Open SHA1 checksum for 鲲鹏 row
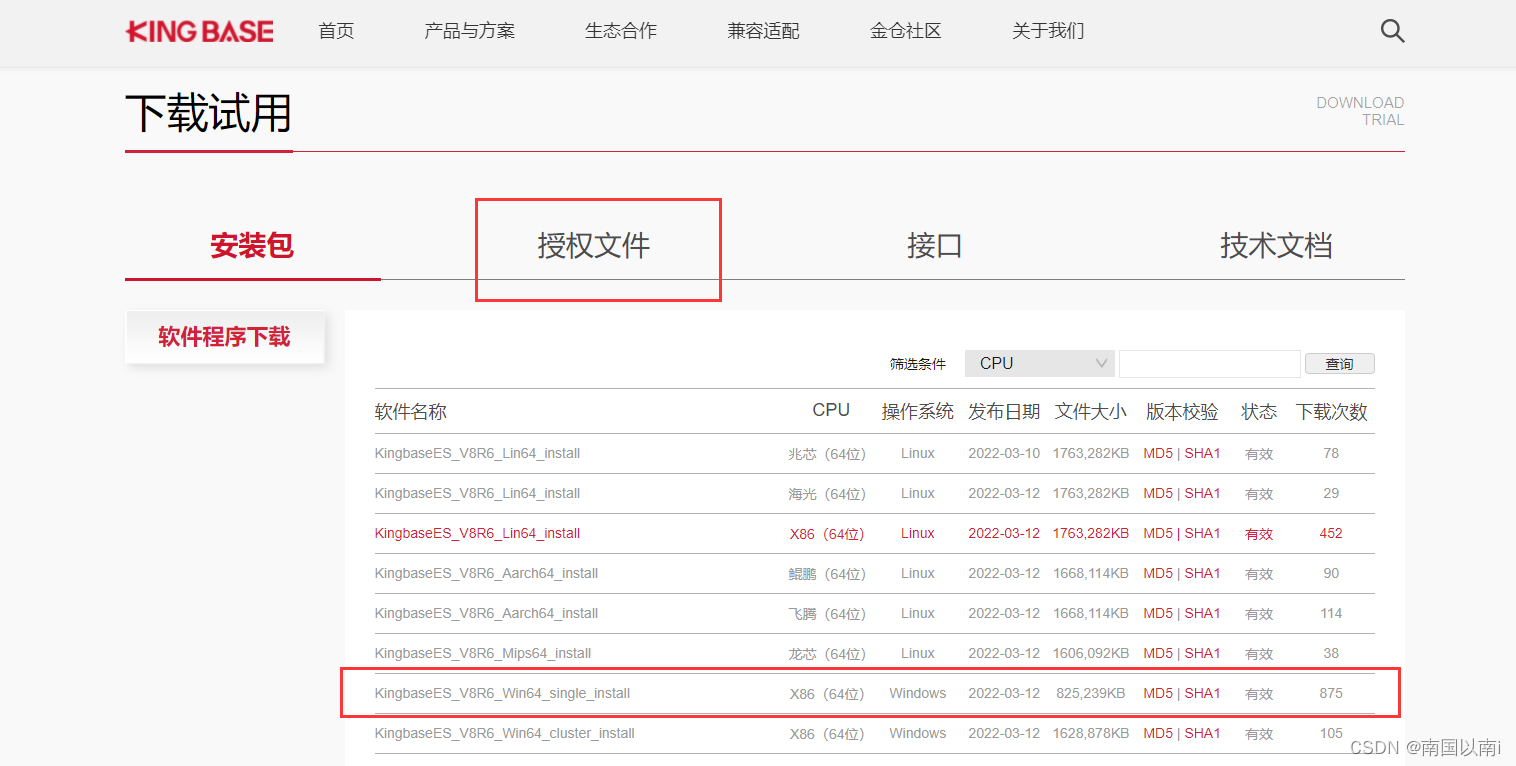This screenshot has width=1516, height=766. 1203,573
